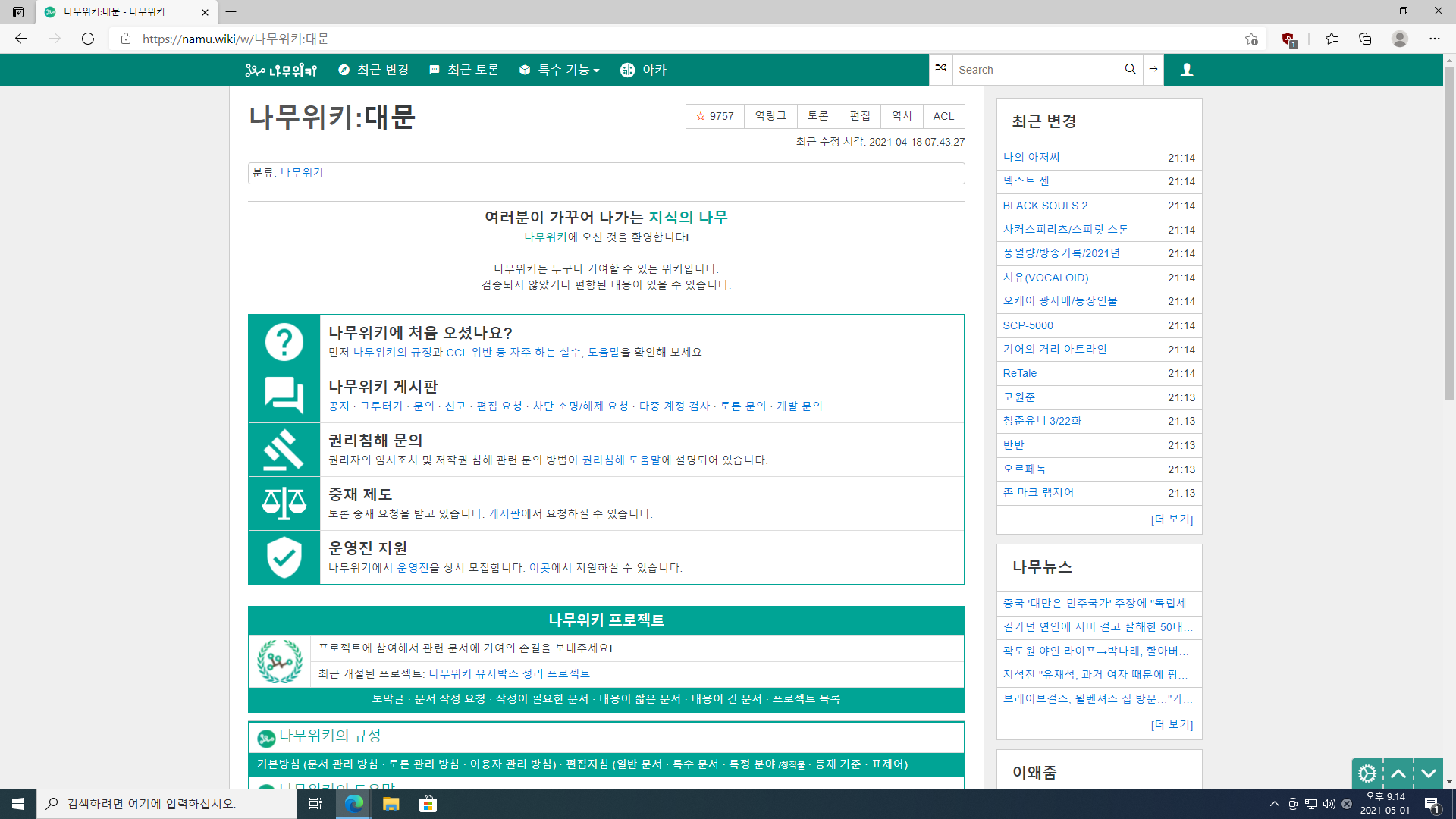Viewport: 1456px width, 819px height.
Task: Open recent change SCP-5000
Action: click(x=1028, y=325)
